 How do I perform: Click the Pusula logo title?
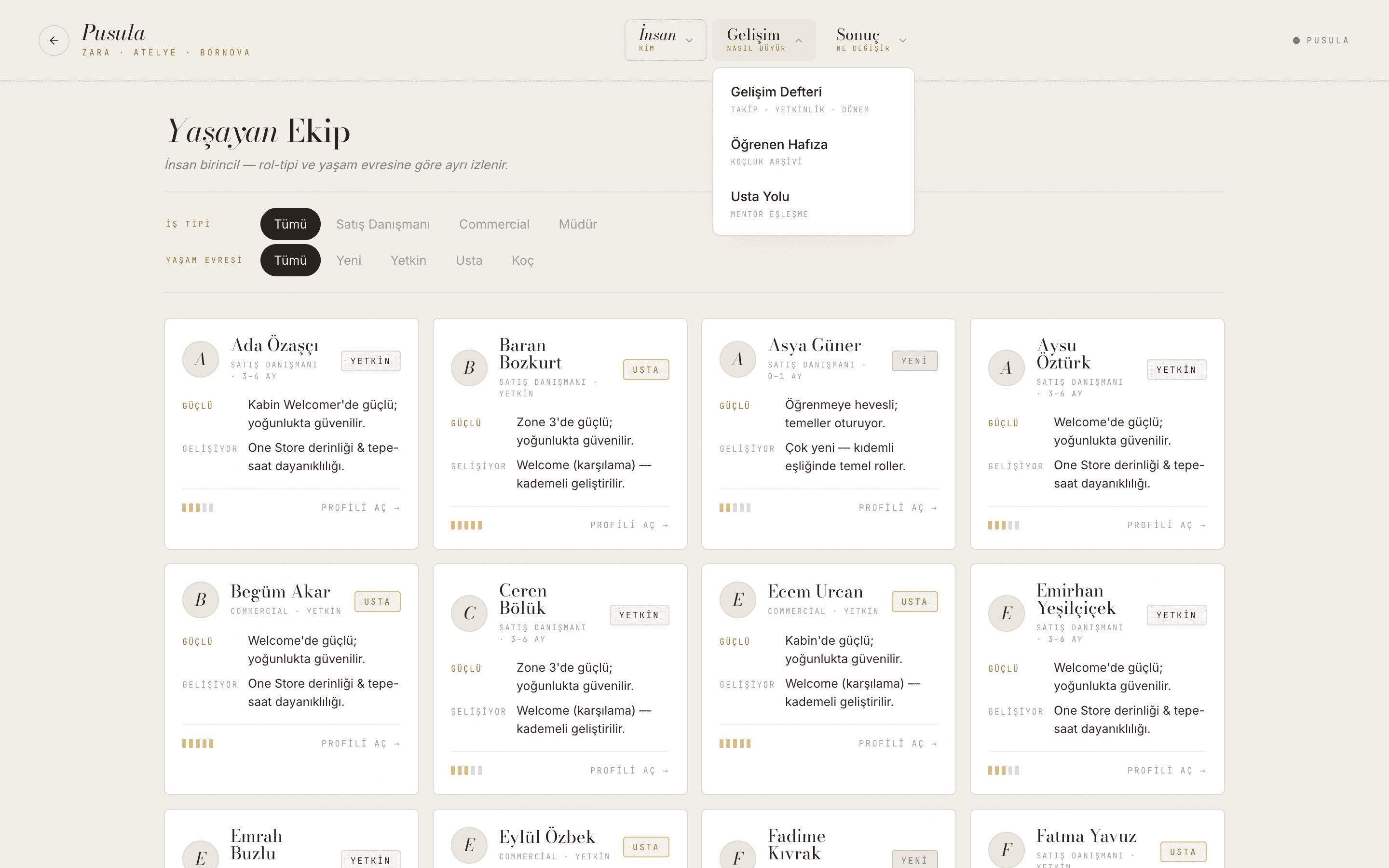coord(114,33)
